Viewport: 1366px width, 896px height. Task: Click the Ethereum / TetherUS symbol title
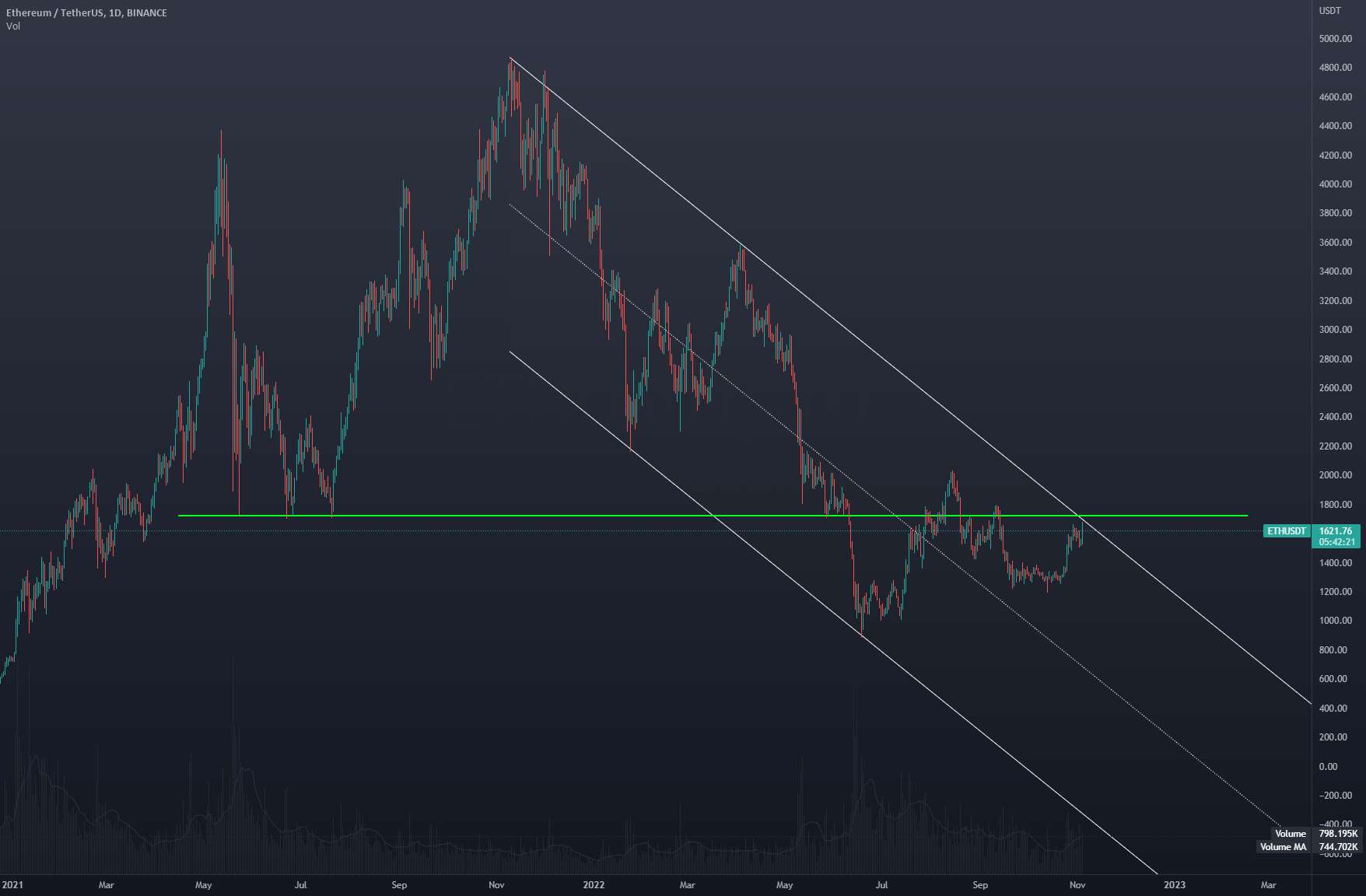(86, 12)
